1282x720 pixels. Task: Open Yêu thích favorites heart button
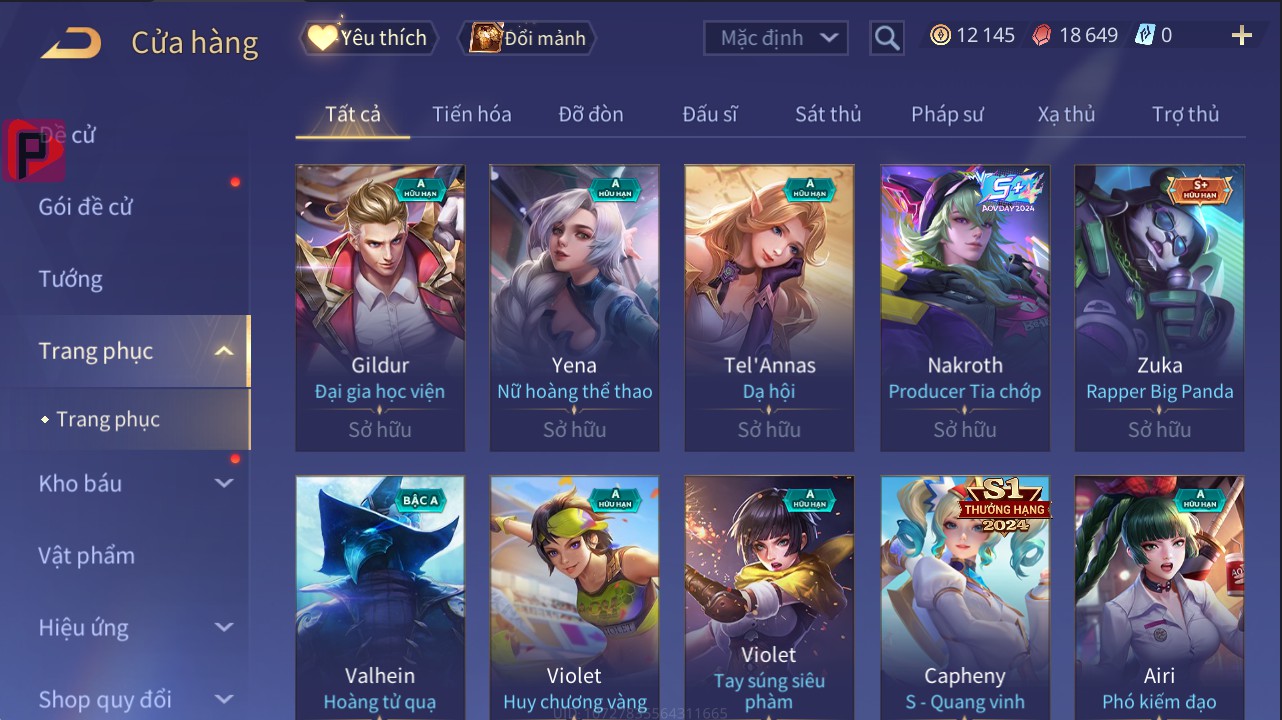point(367,38)
